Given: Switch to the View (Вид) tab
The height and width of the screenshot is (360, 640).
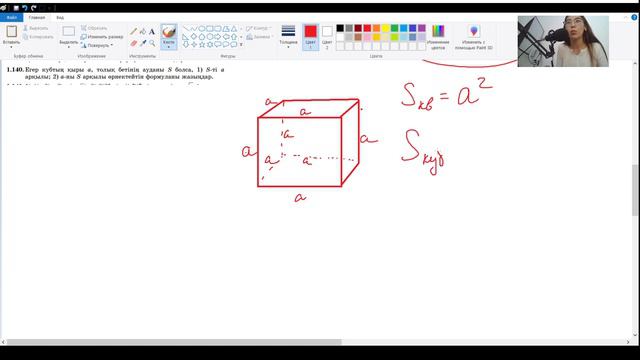Looking at the screenshot, I should pos(60,18).
